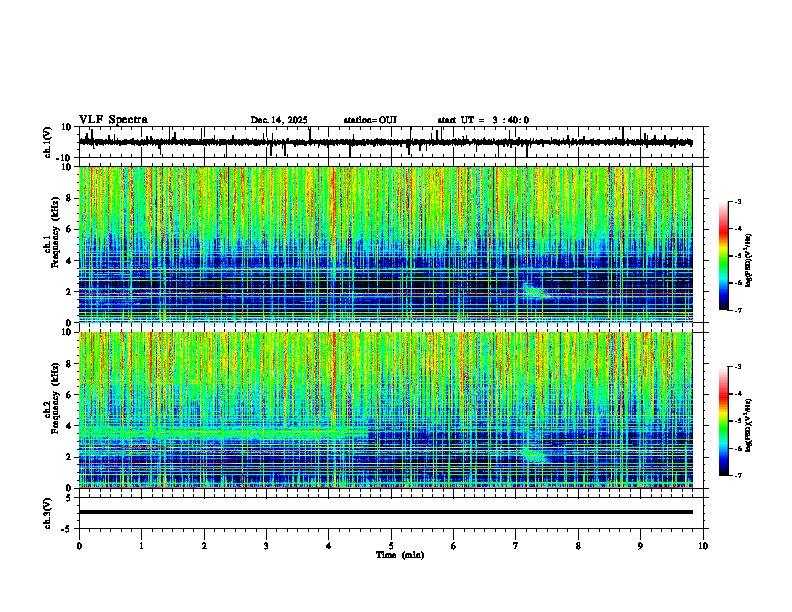Click the "ch.3(V)" axis label
This screenshot has height=612, width=792.
(x=48, y=513)
